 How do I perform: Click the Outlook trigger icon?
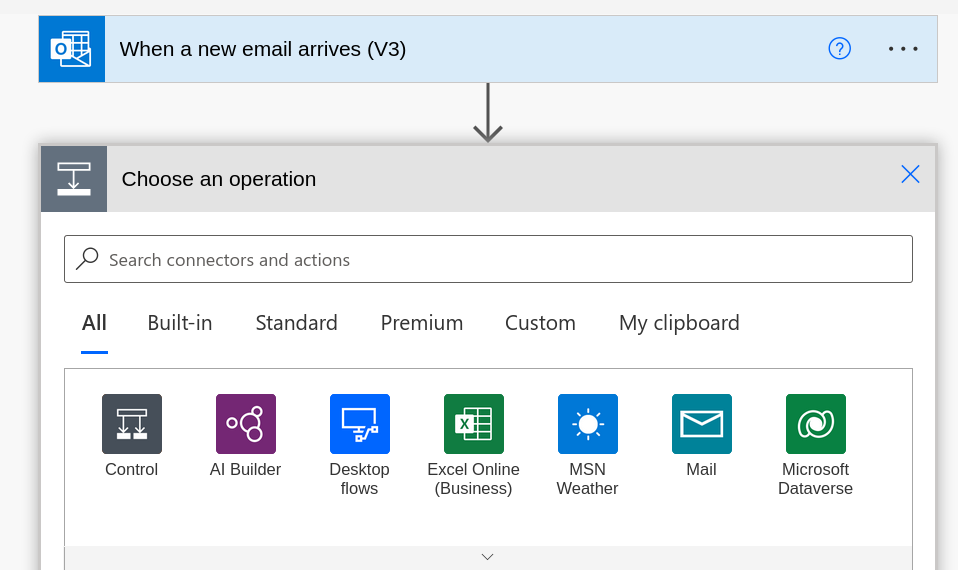click(72, 49)
